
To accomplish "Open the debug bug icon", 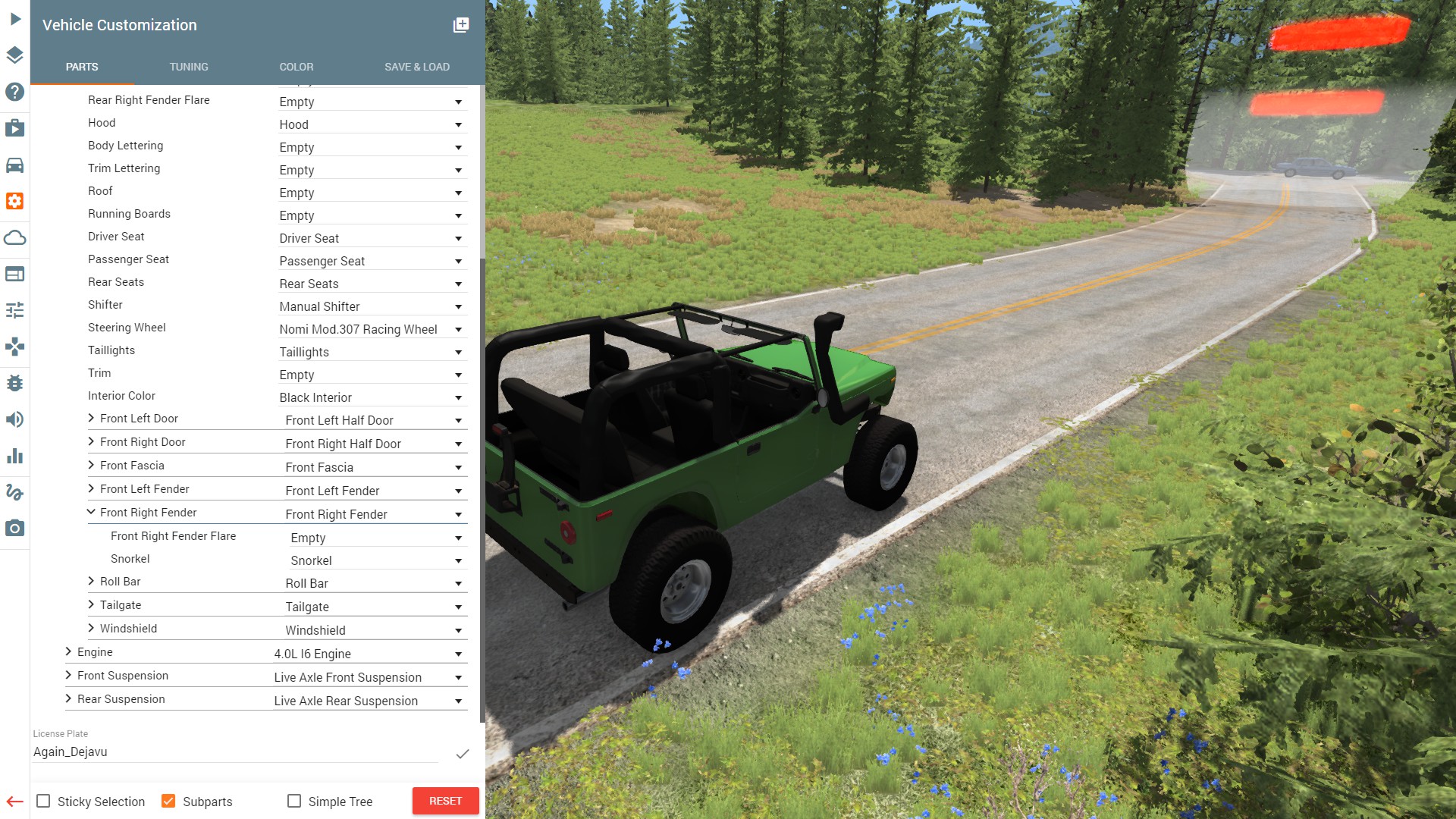I will [15, 383].
